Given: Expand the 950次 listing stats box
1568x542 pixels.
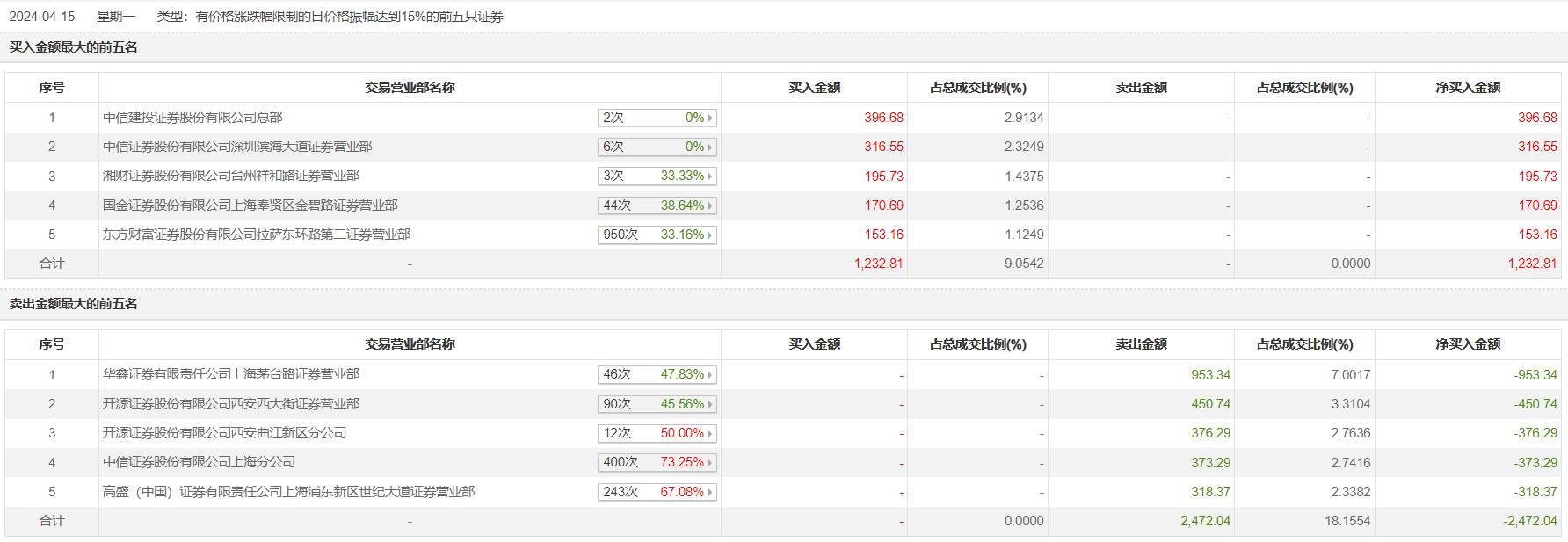Looking at the screenshot, I should 657,235.
